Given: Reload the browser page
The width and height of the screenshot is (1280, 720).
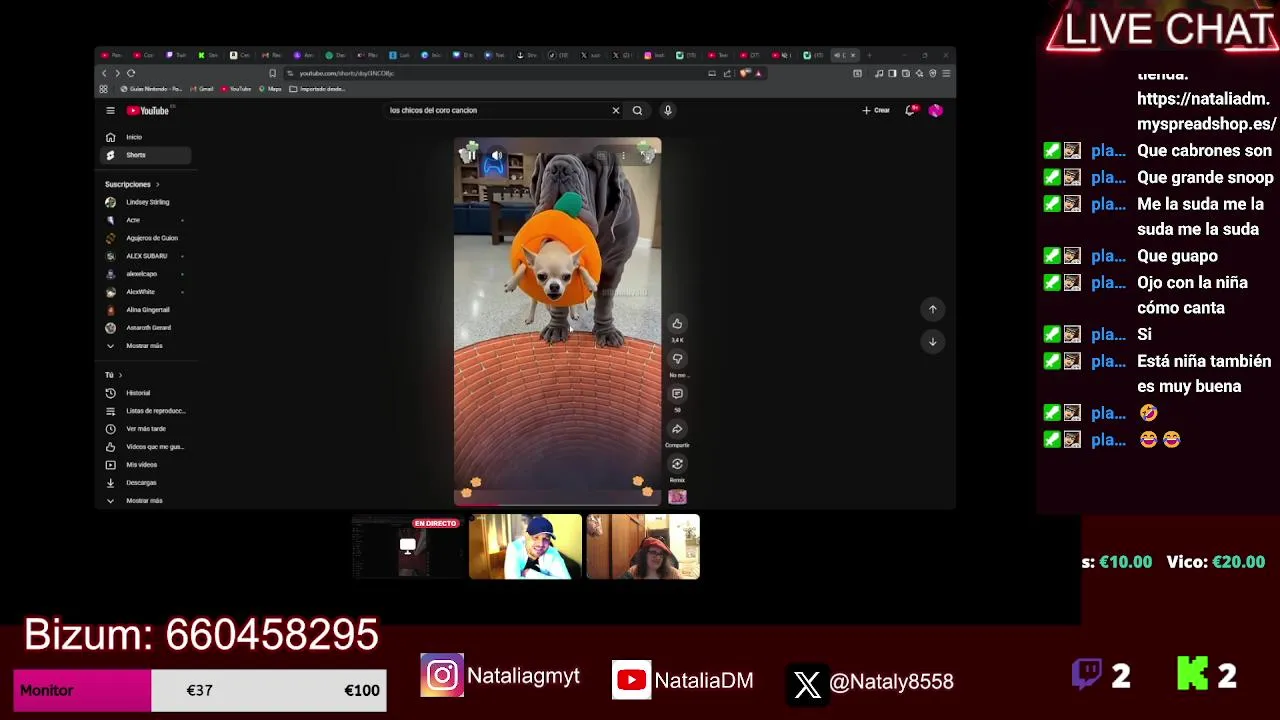Looking at the screenshot, I should coord(131,73).
